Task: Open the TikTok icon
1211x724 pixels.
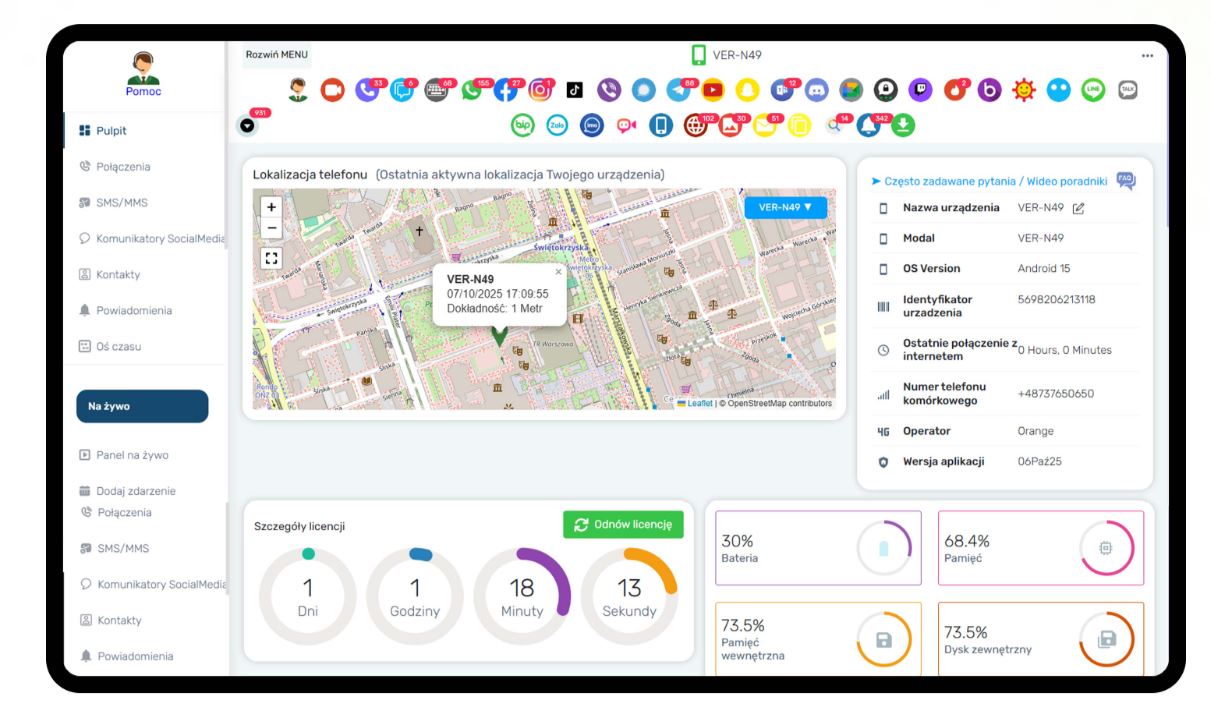Action: point(576,89)
